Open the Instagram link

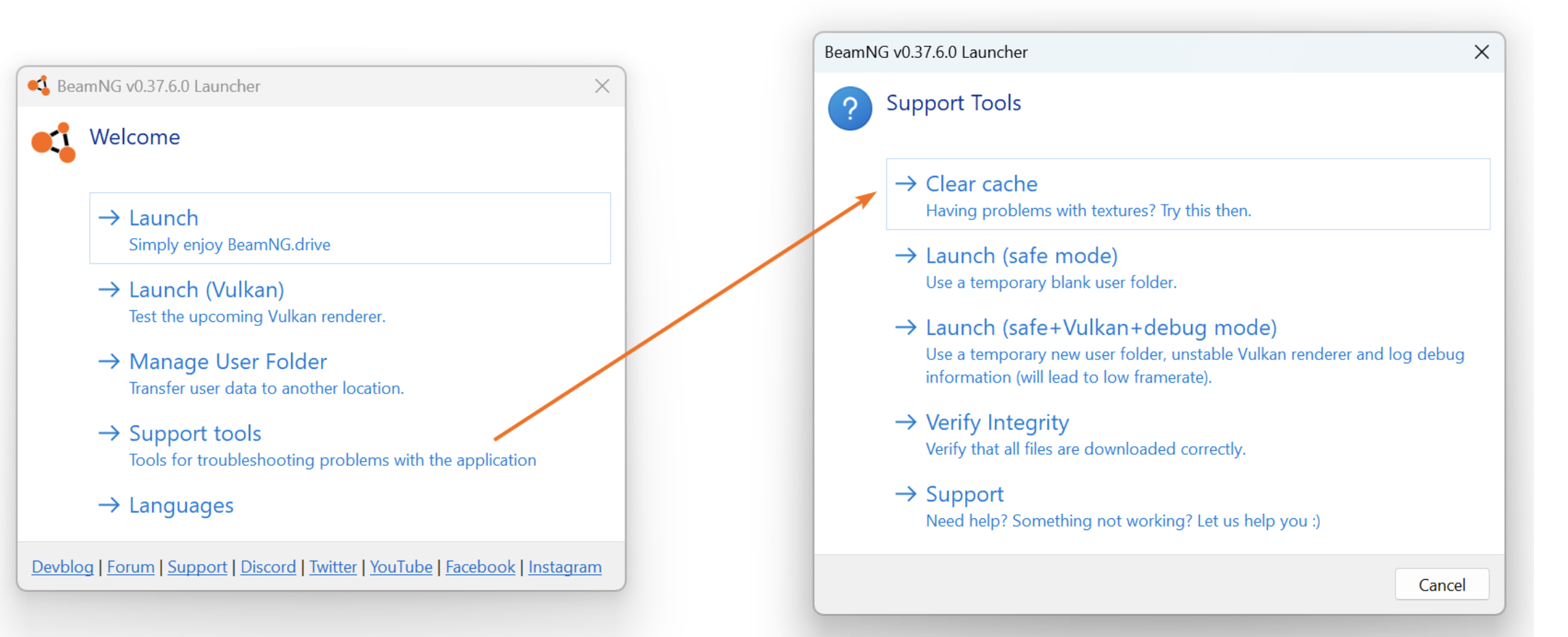[565, 567]
